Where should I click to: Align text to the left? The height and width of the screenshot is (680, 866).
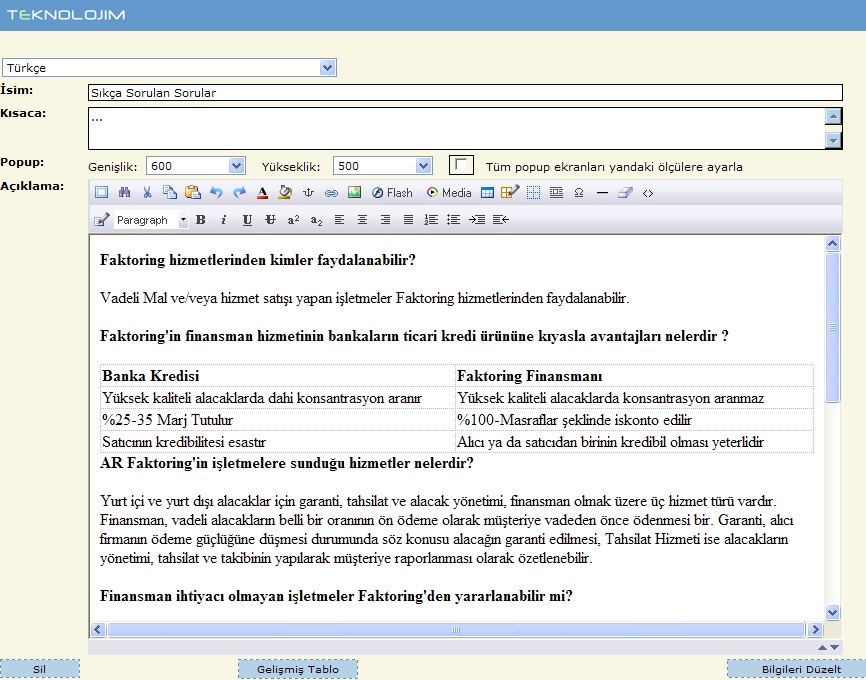pos(339,220)
